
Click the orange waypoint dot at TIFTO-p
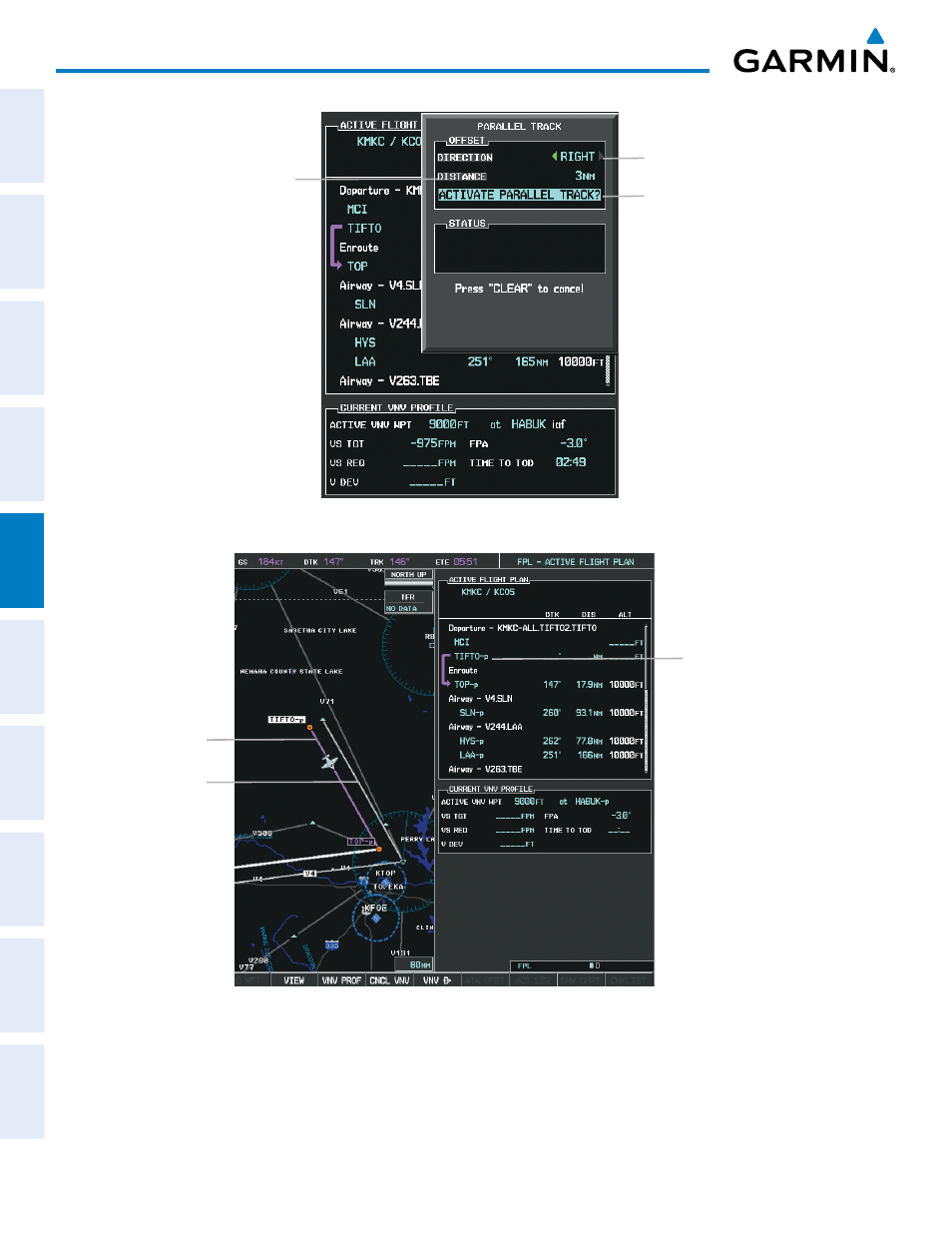click(309, 728)
